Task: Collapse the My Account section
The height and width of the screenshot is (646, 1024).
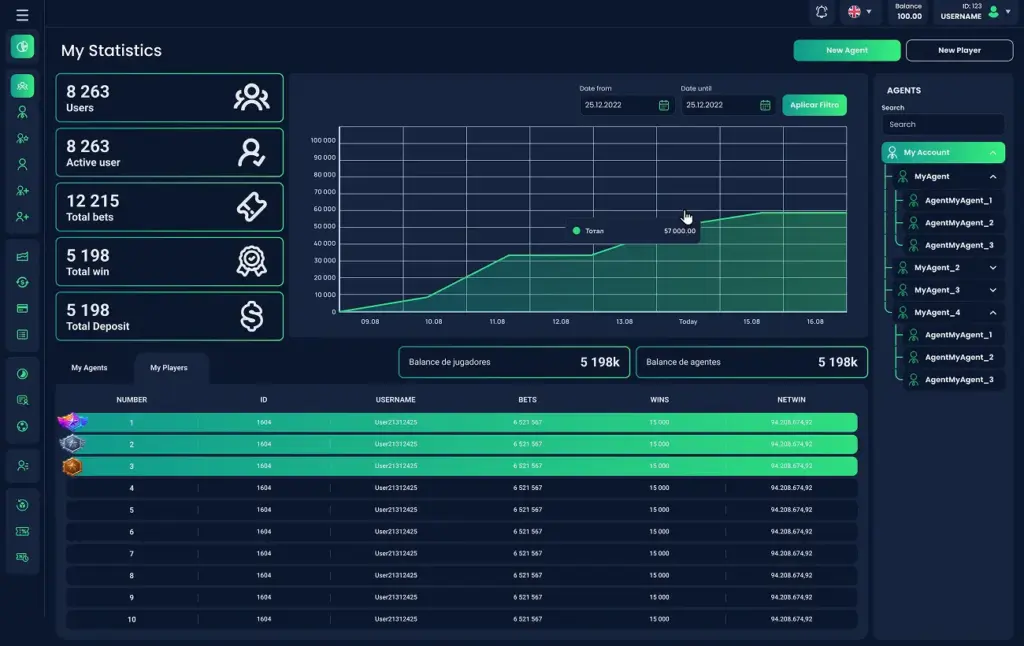Action: pos(993,153)
